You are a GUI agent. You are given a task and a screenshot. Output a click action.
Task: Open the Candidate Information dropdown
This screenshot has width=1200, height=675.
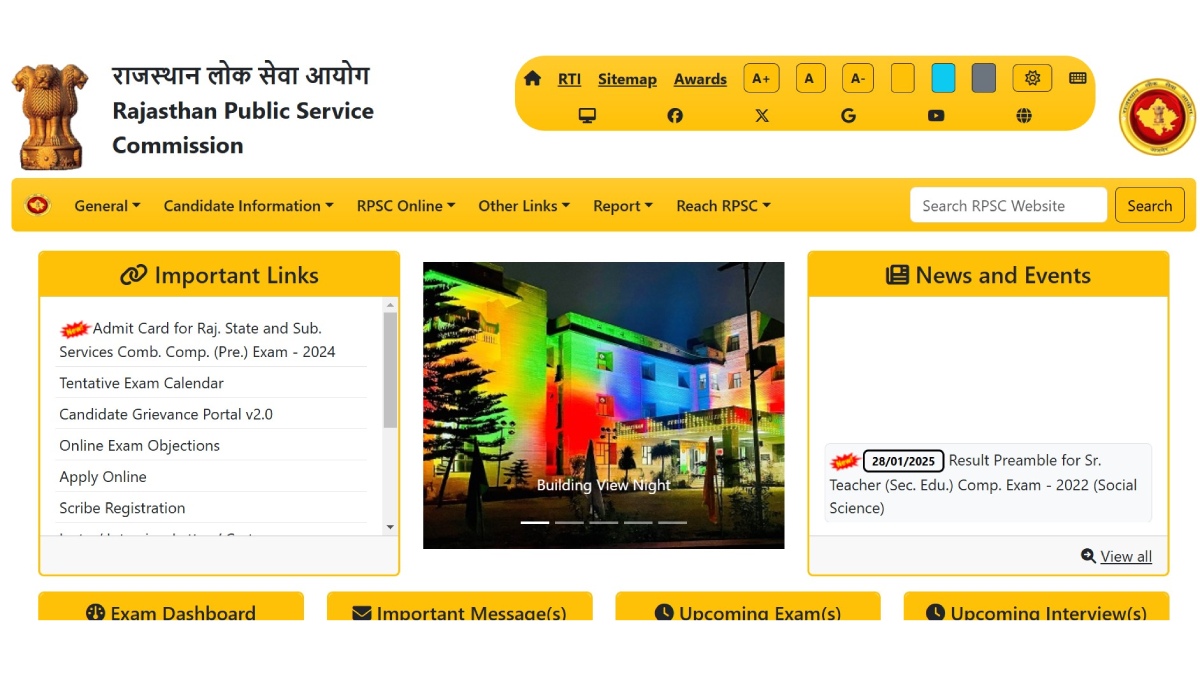point(248,206)
